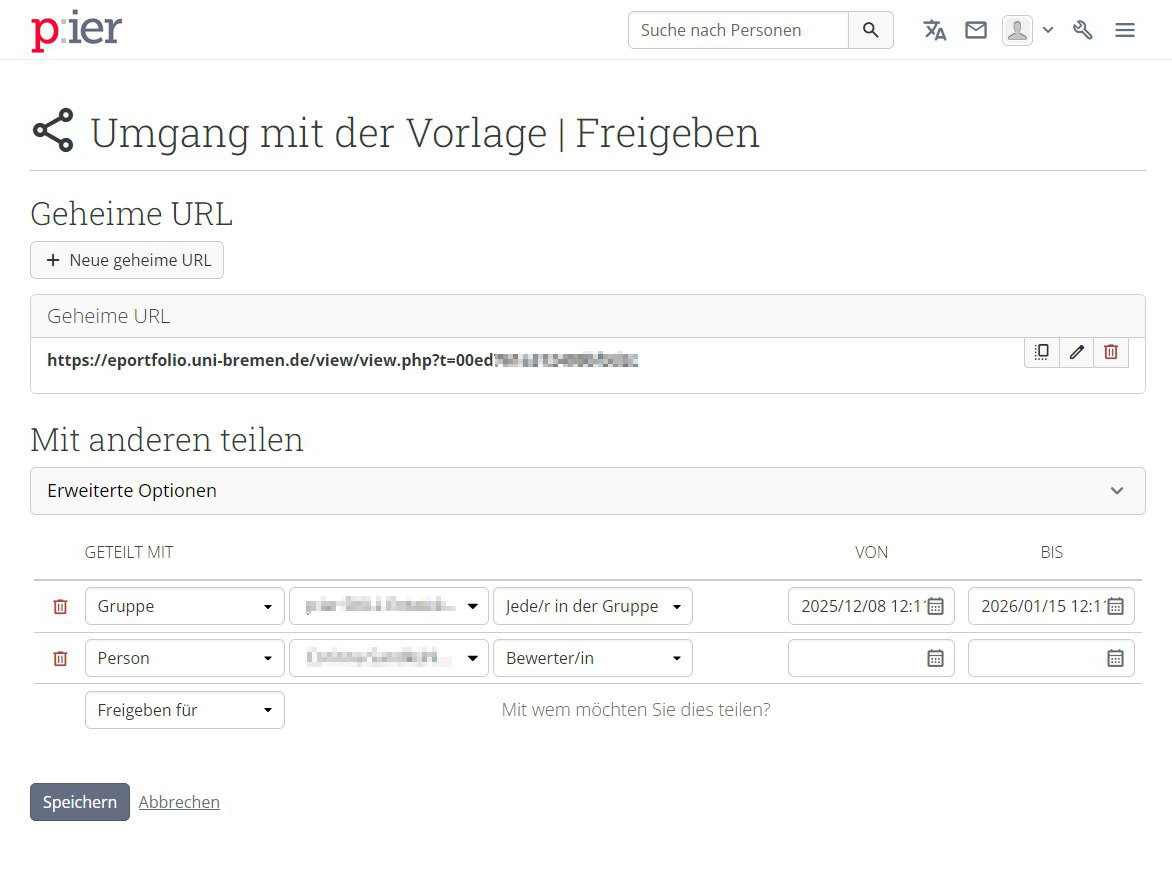
Task: Open the calendar picker for the VON date
Action: [x=936, y=606]
